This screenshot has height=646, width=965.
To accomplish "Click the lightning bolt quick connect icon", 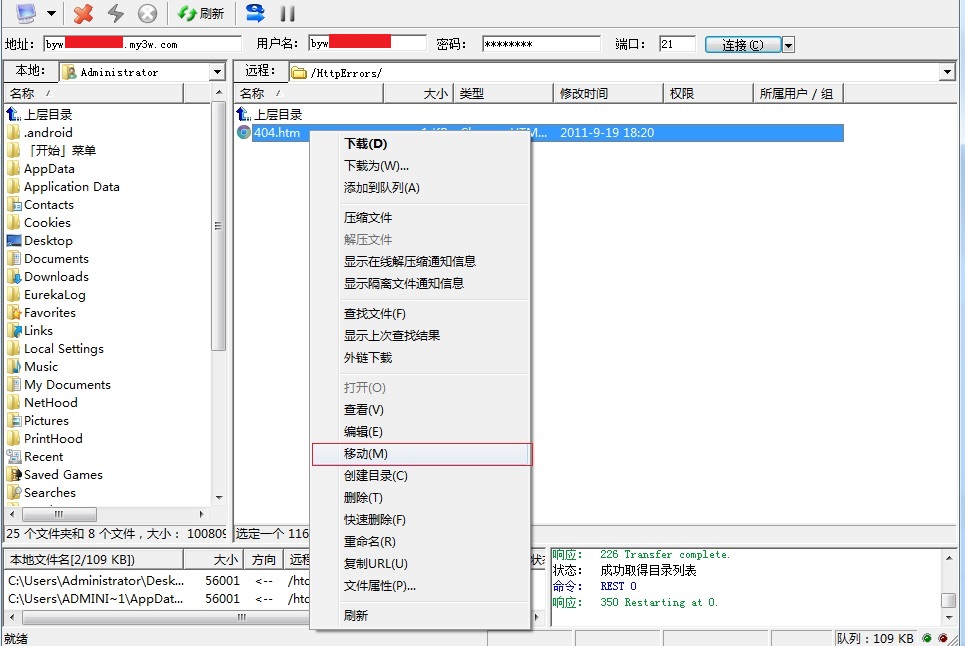I will tap(116, 13).
